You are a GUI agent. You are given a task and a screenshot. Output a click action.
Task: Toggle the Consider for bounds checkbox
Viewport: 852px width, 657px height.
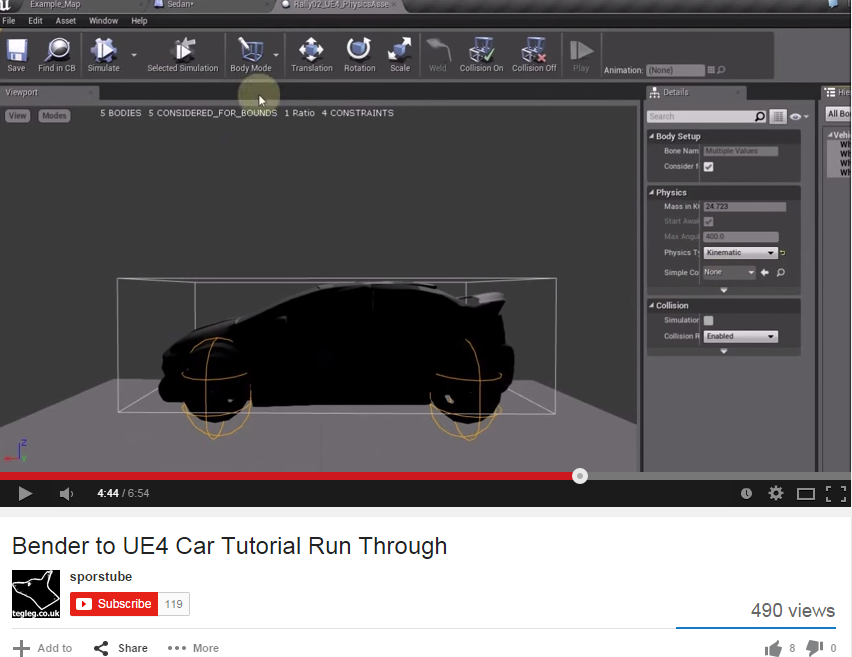tap(709, 167)
